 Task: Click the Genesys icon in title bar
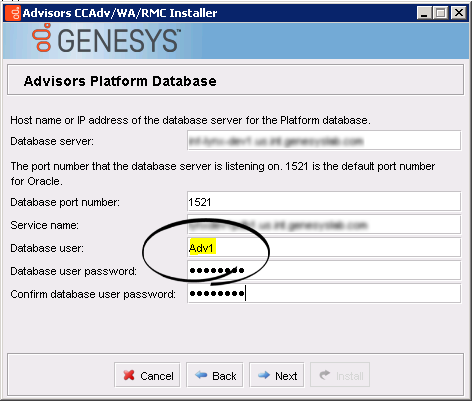click(x=13, y=13)
